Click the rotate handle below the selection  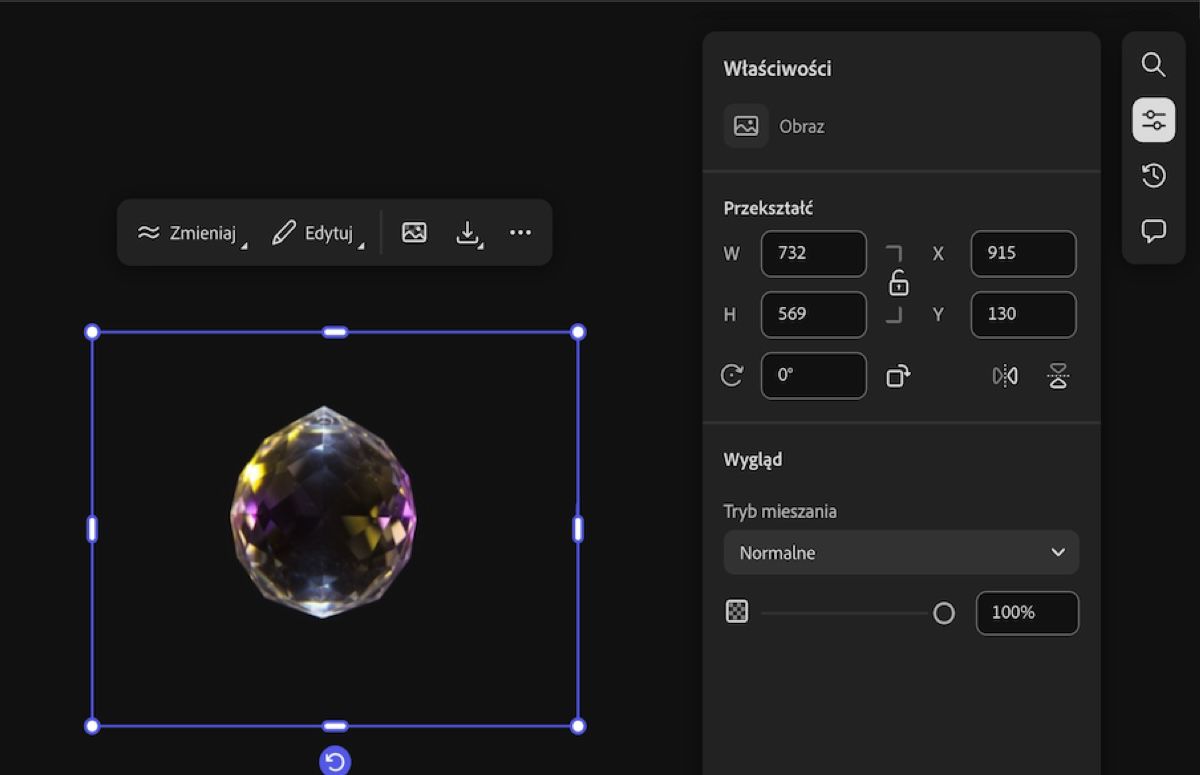click(x=335, y=762)
